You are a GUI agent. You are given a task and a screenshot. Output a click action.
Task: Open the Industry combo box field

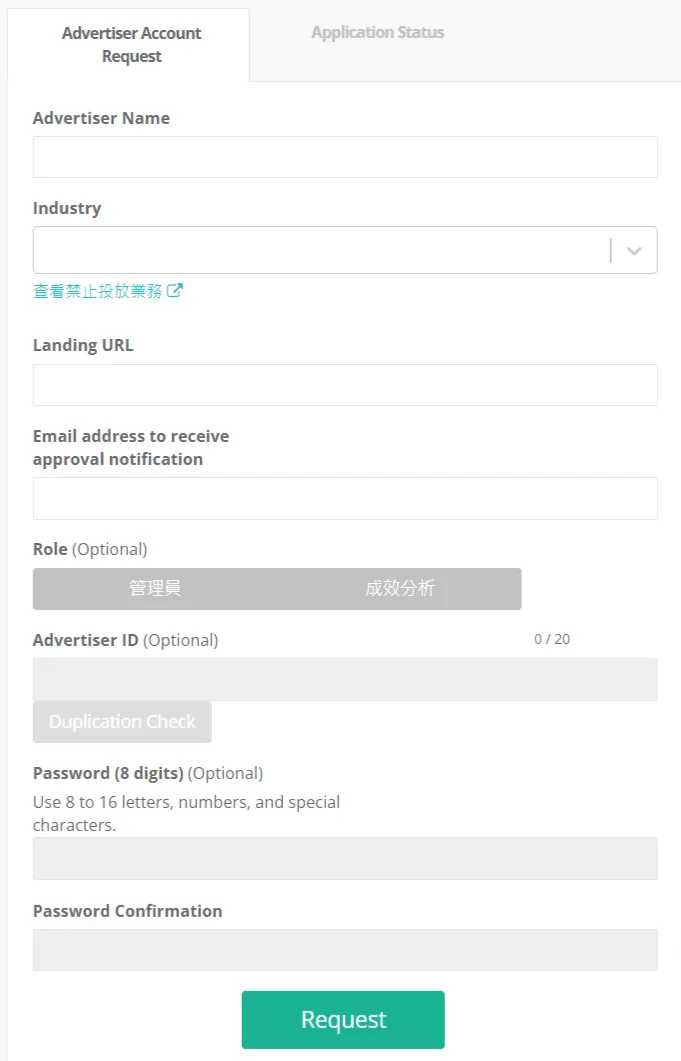tap(320, 250)
